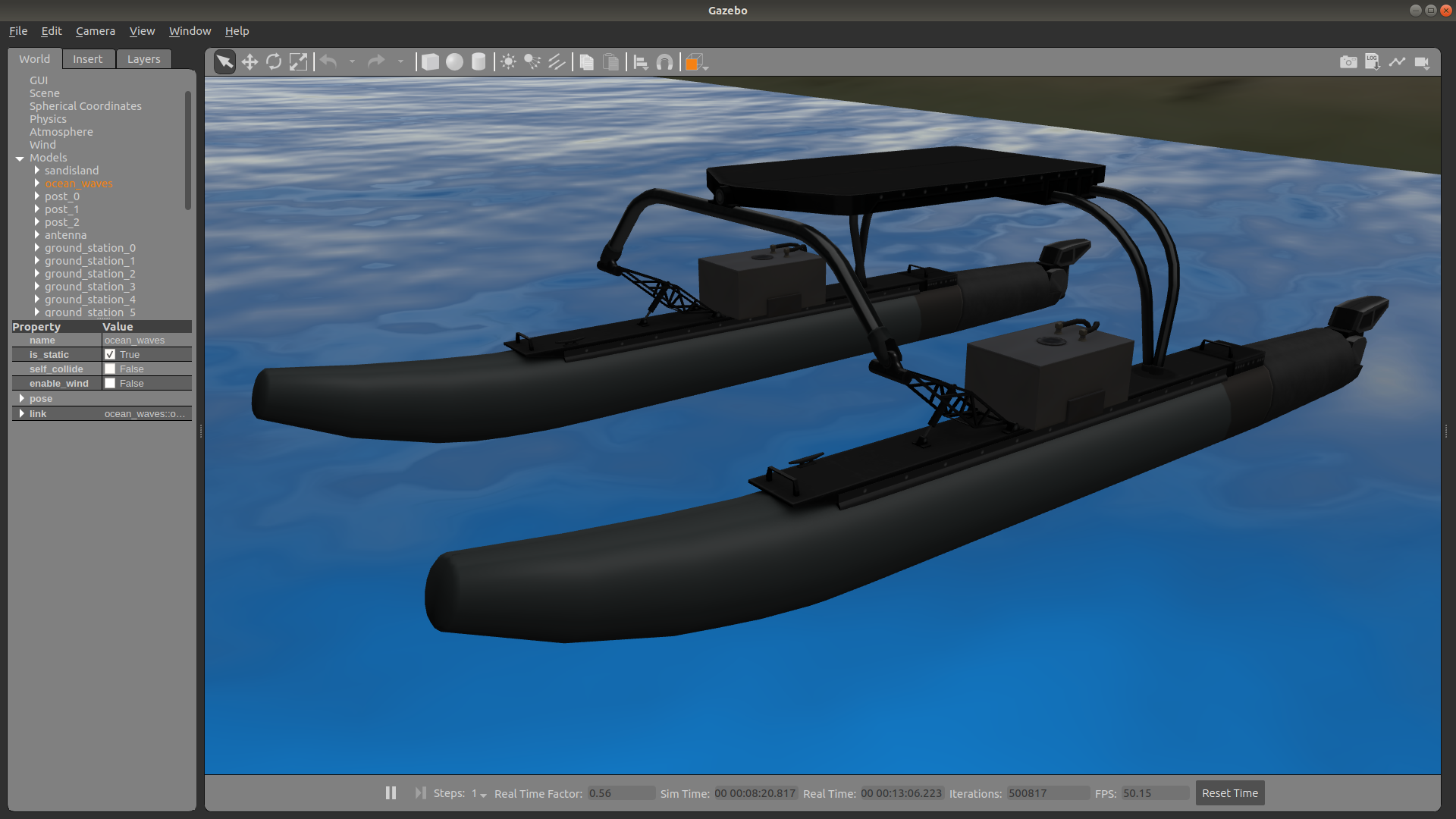Screen dimensions: 1456x819
Task: Toggle the snap magnet tool
Action: pyautogui.click(x=665, y=61)
